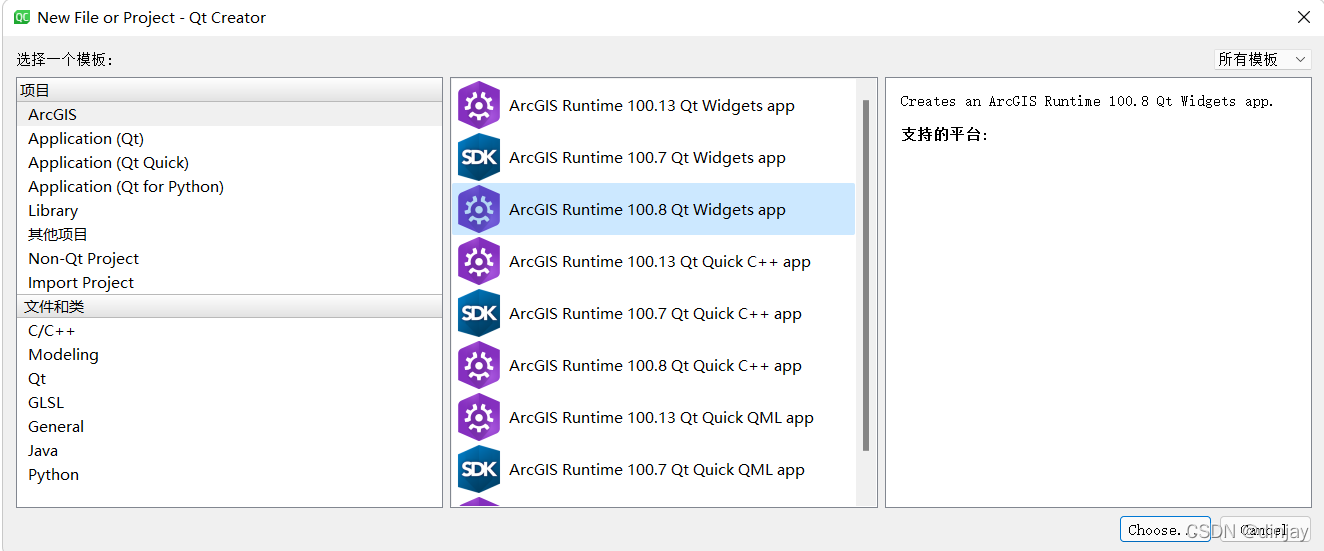Screen dimensions: 1324x551
Task: Select ArcGIS Runtime 100.13 Qt Widgets app template
Action: coord(653,105)
